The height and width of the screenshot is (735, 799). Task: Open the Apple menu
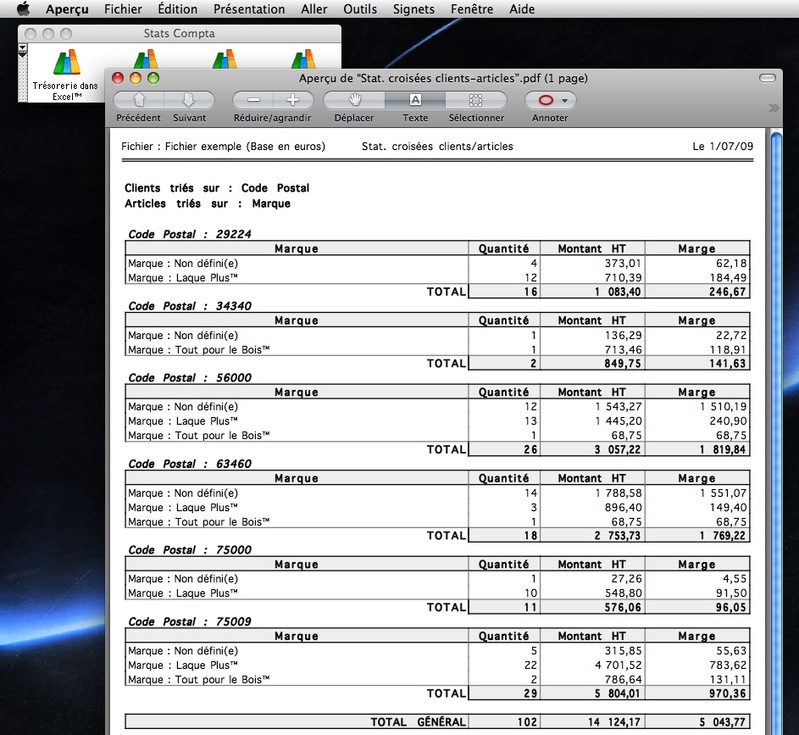click(23, 9)
